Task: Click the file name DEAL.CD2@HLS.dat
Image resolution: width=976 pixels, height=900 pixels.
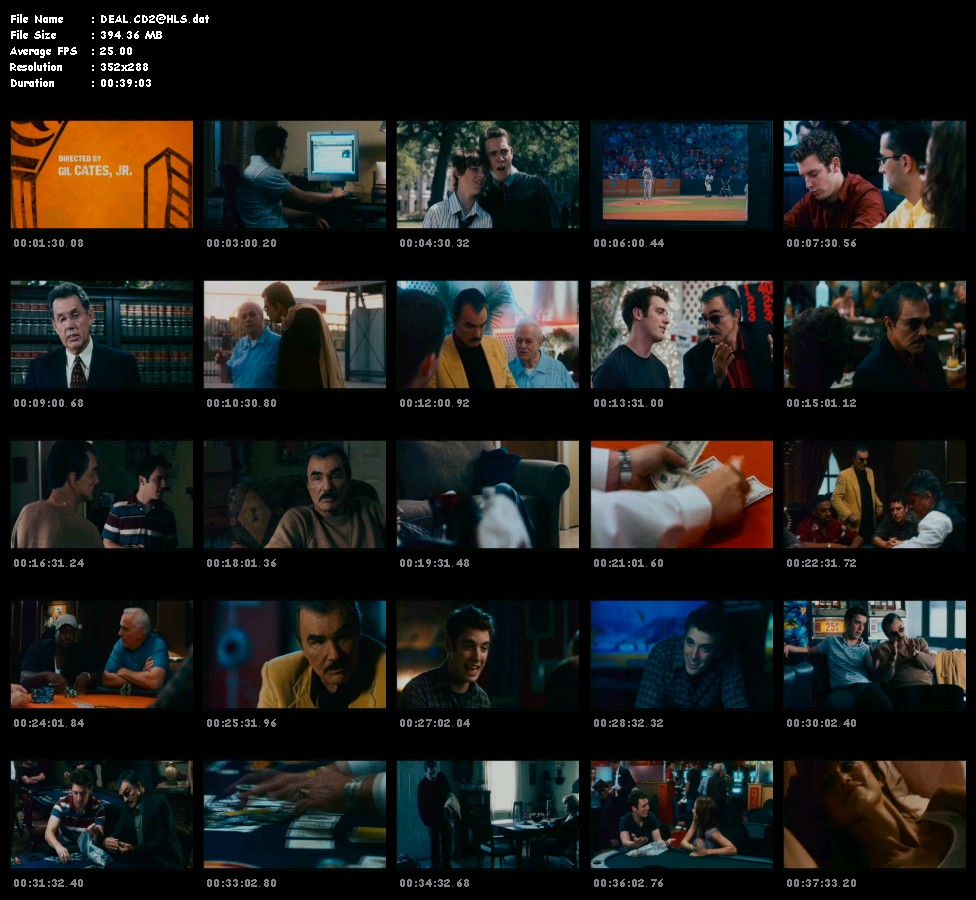Action: (x=154, y=19)
